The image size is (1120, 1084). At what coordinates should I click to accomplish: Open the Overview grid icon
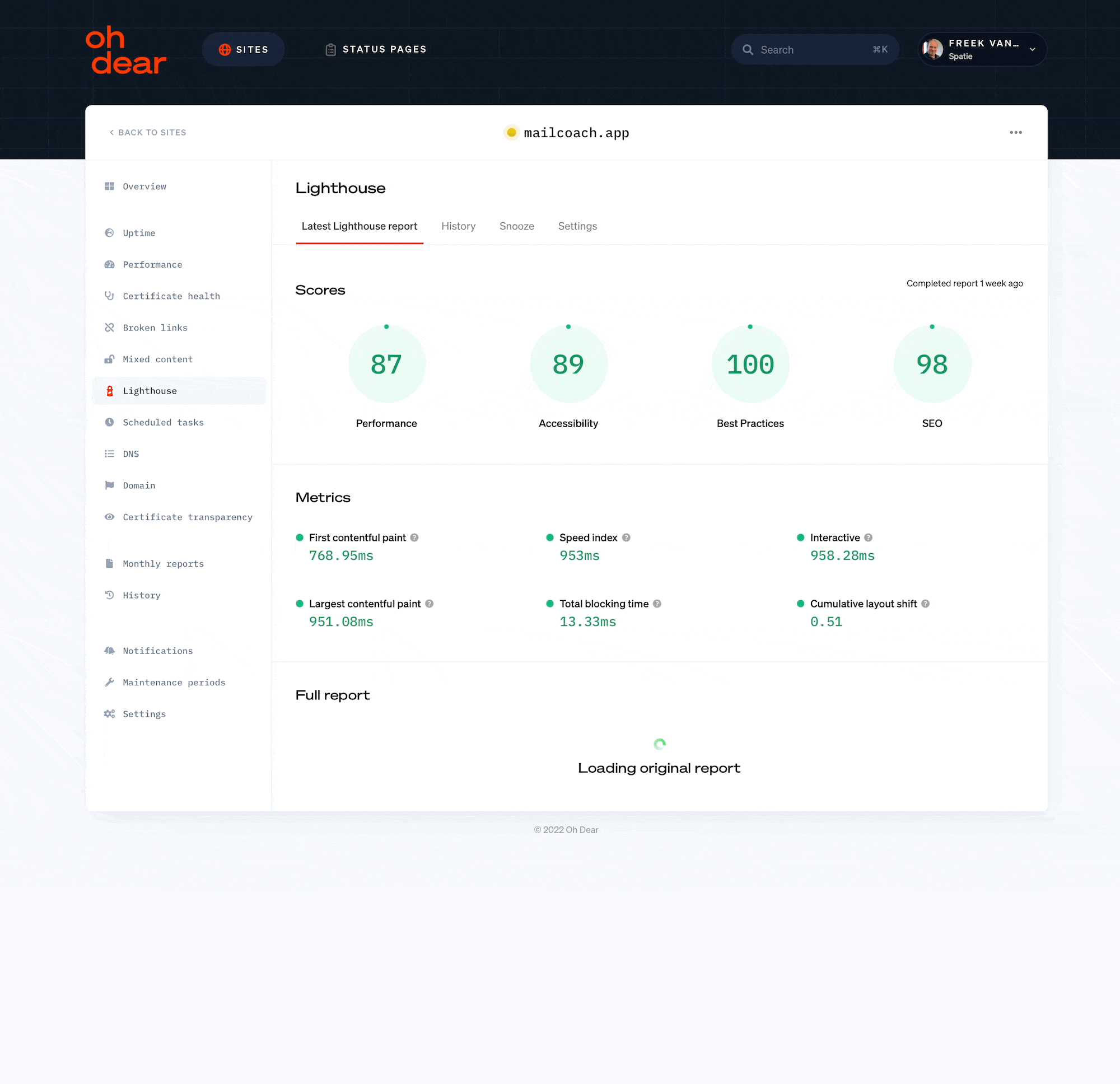109,186
